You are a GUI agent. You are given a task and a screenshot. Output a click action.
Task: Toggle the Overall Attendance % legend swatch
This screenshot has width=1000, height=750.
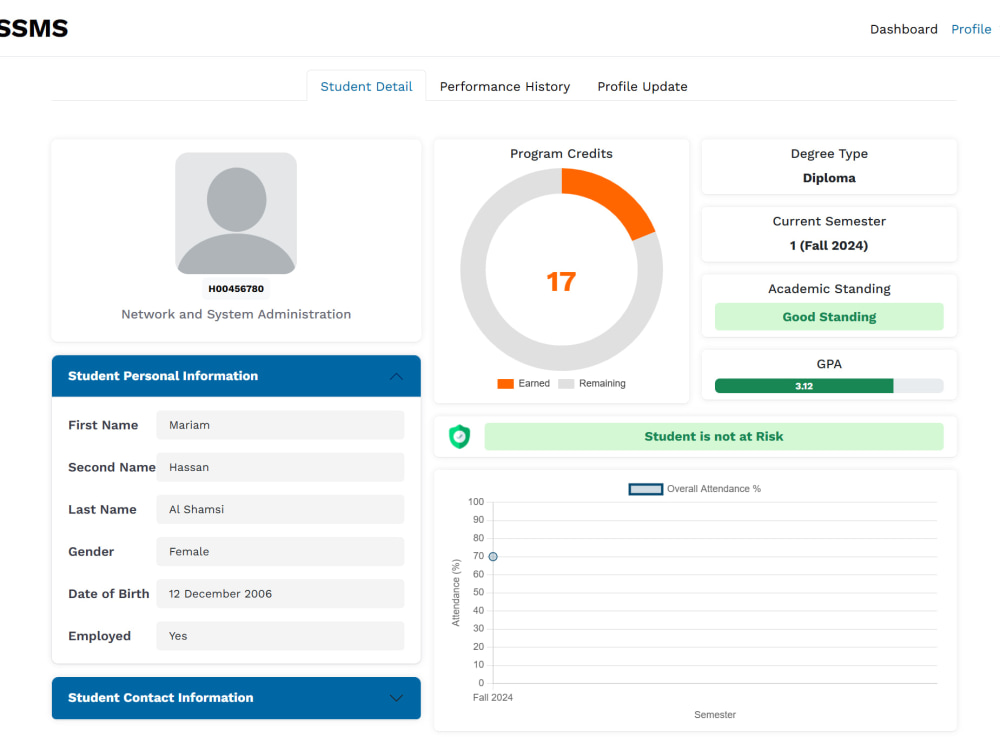pos(645,489)
